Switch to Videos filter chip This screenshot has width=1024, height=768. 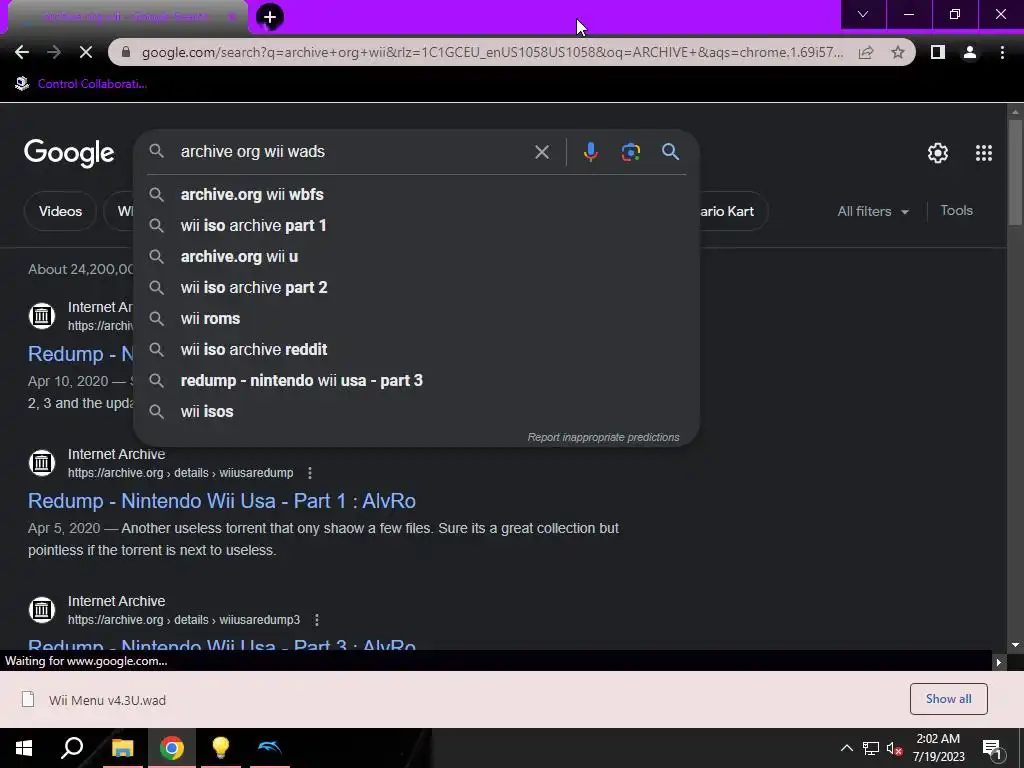pyautogui.click(x=60, y=212)
